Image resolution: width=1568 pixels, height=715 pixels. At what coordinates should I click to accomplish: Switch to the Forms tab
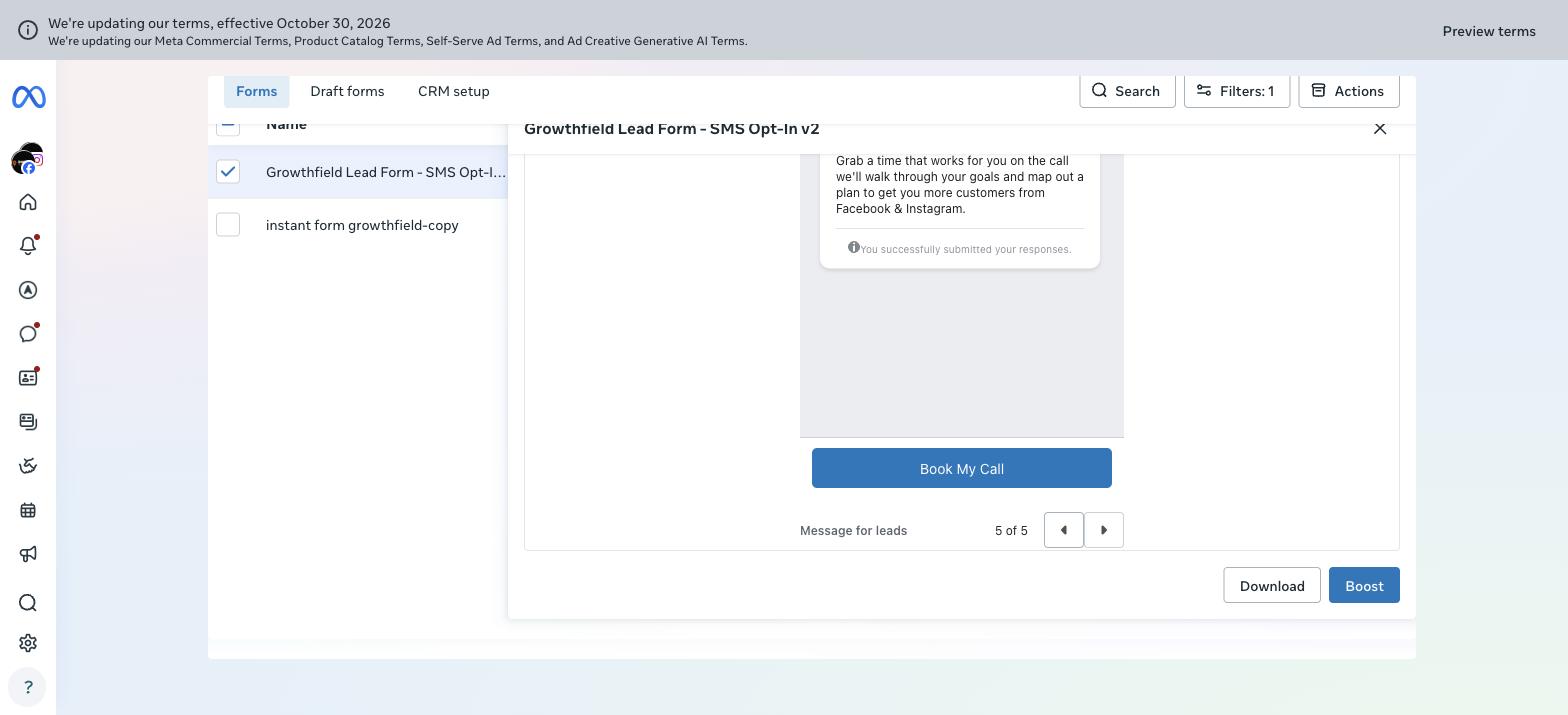[257, 91]
